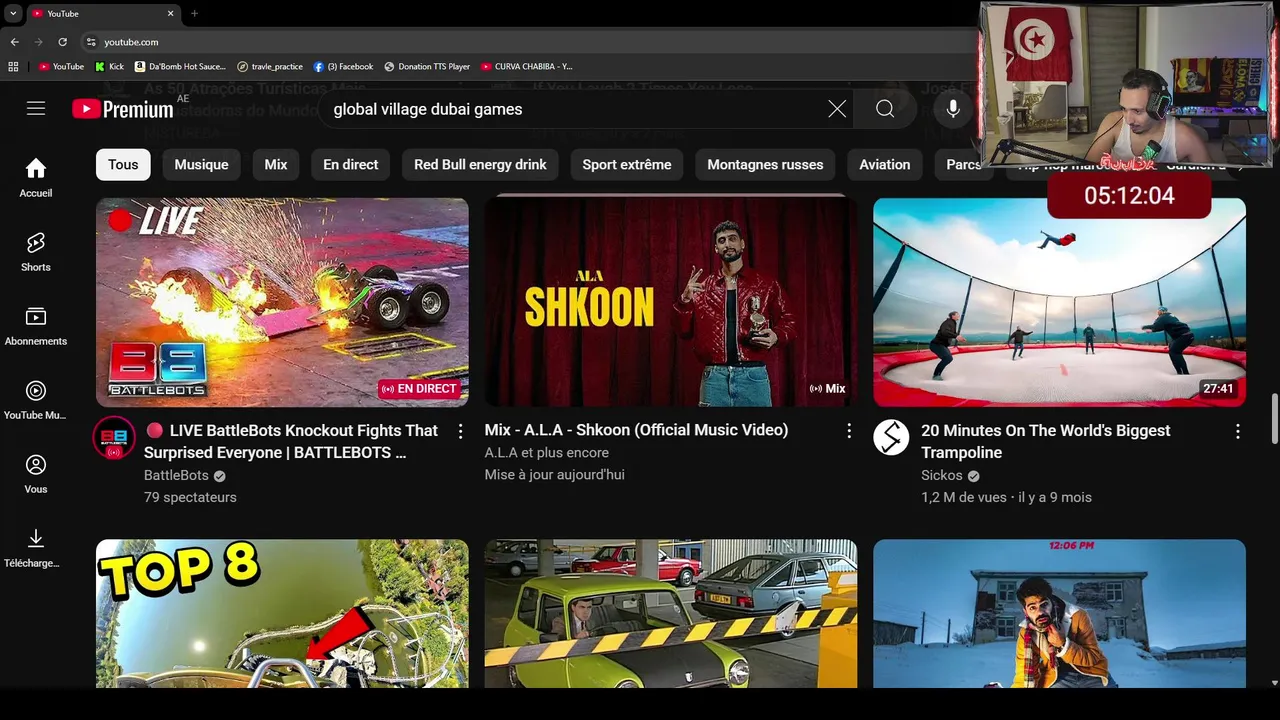
Task: Open YouTube Music in sidebar
Action: (x=36, y=400)
